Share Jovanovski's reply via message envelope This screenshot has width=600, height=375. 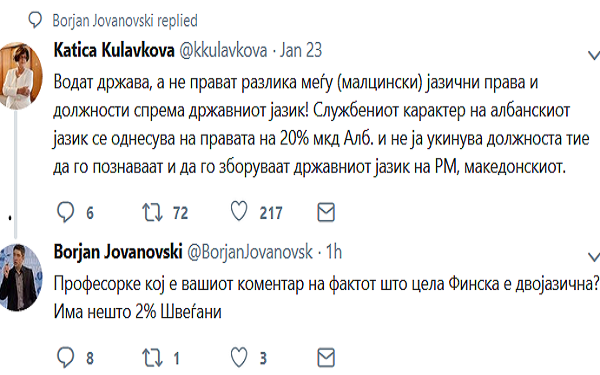pos(326,358)
